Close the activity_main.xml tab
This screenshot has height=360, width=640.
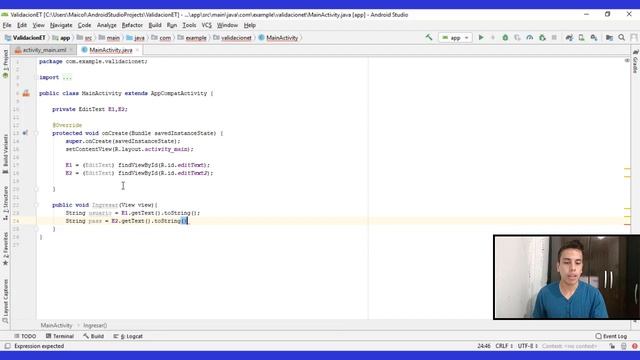point(71,50)
